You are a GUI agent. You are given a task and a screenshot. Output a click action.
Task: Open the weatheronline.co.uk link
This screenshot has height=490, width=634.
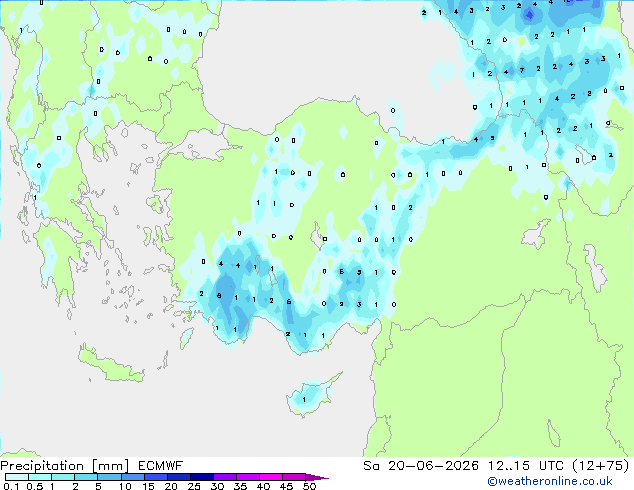[550, 481]
